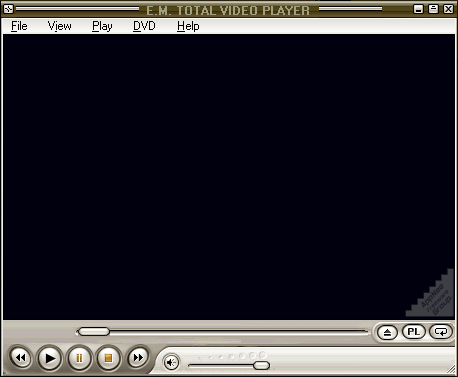Click the eject/open file button

(387, 332)
